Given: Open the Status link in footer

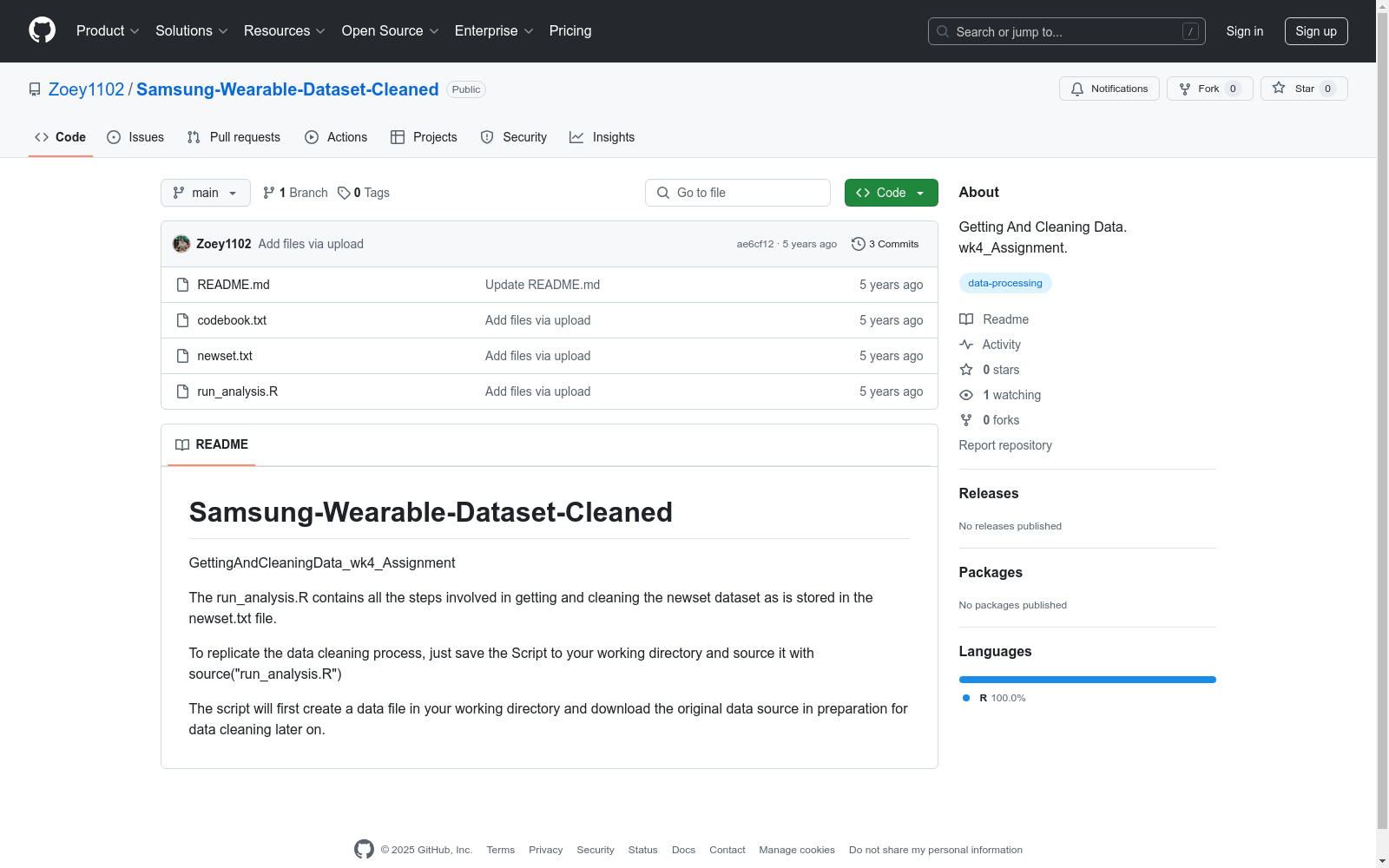Looking at the screenshot, I should [643, 850].
